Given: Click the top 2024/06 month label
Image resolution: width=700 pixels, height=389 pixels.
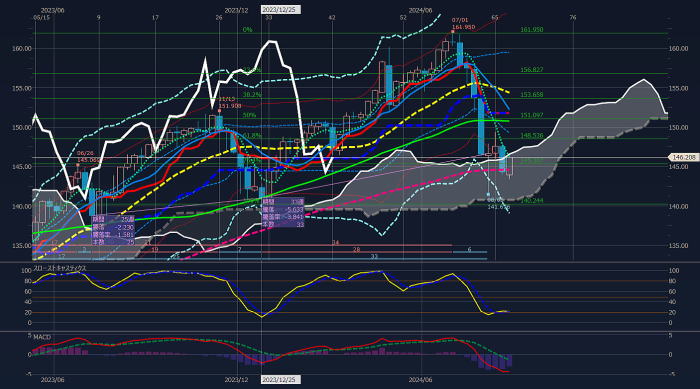Looking at the screenshot, I should 421,10.
